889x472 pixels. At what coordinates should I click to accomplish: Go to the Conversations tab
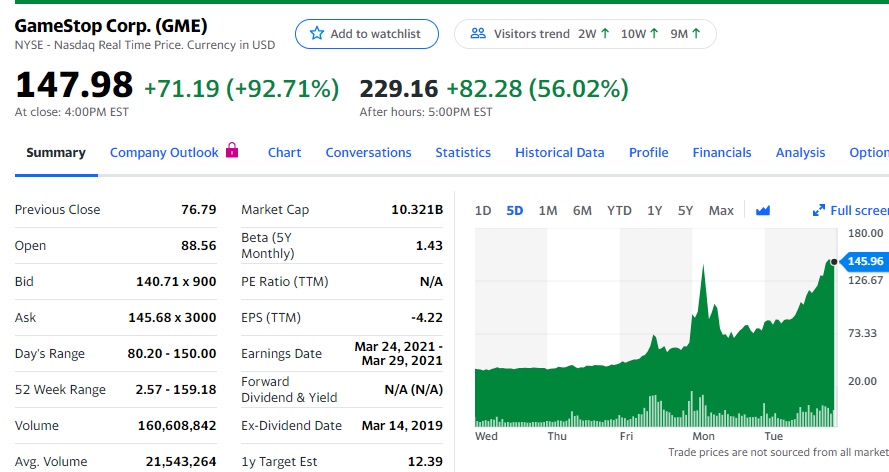[x=368, y=152]
